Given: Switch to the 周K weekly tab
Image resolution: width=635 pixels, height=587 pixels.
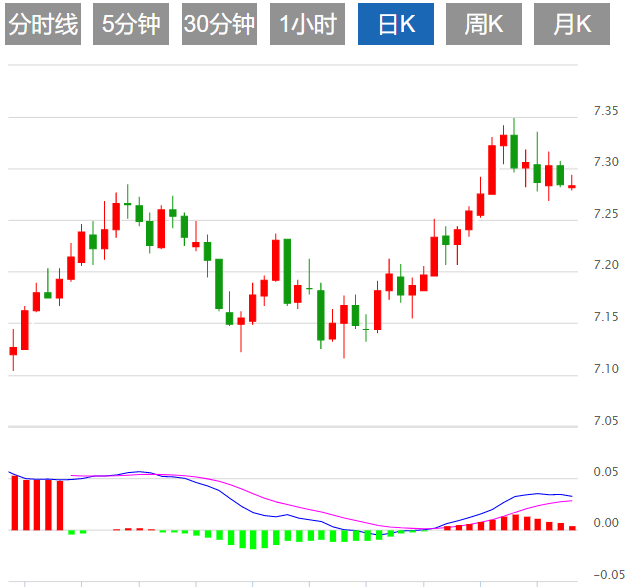Looking at the screenshot, I should click(x=484, y=24).
